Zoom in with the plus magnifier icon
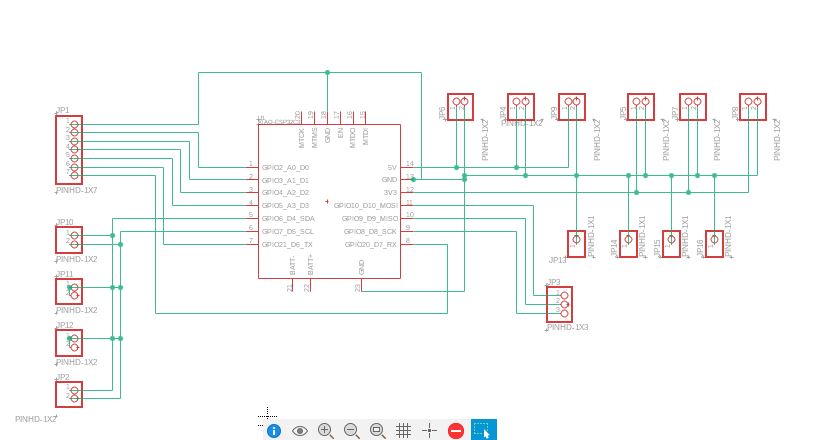Viewport: 828px width, 440px height. click(325, 430)
